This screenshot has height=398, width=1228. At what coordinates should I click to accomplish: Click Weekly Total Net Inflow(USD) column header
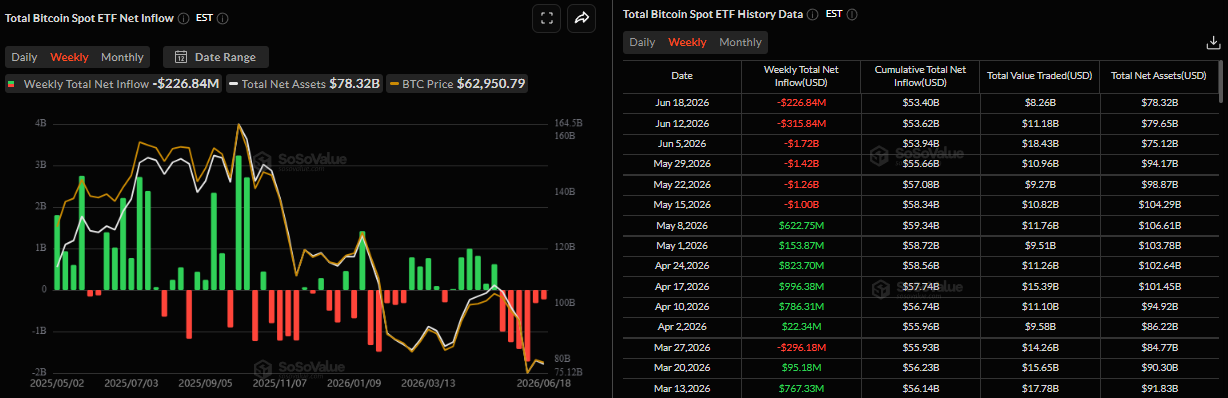pos(800,76)
